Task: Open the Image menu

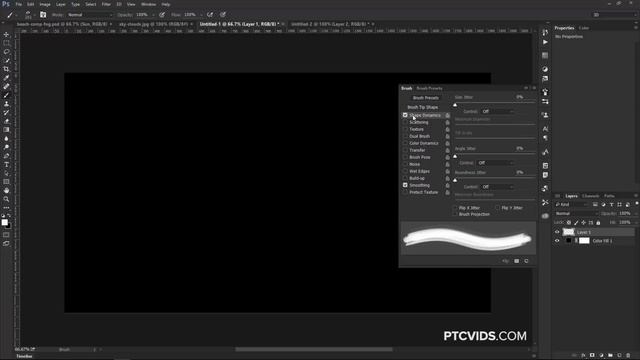Action: click(45, 4)
